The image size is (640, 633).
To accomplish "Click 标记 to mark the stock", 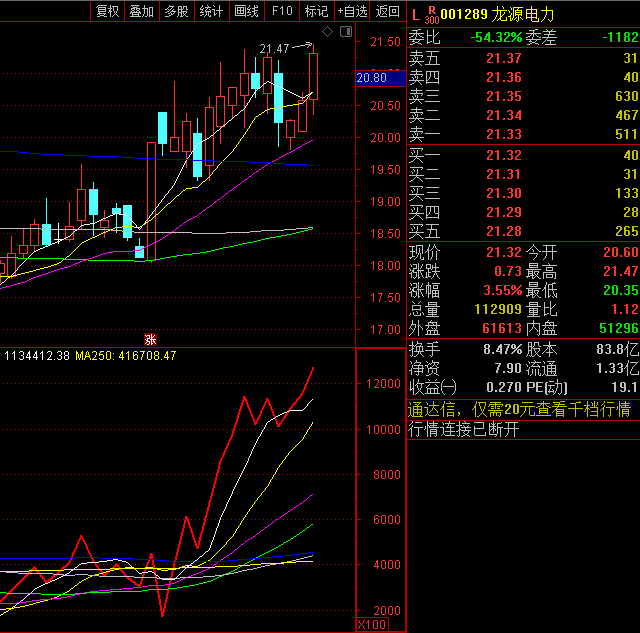I will tap(316, 11).
